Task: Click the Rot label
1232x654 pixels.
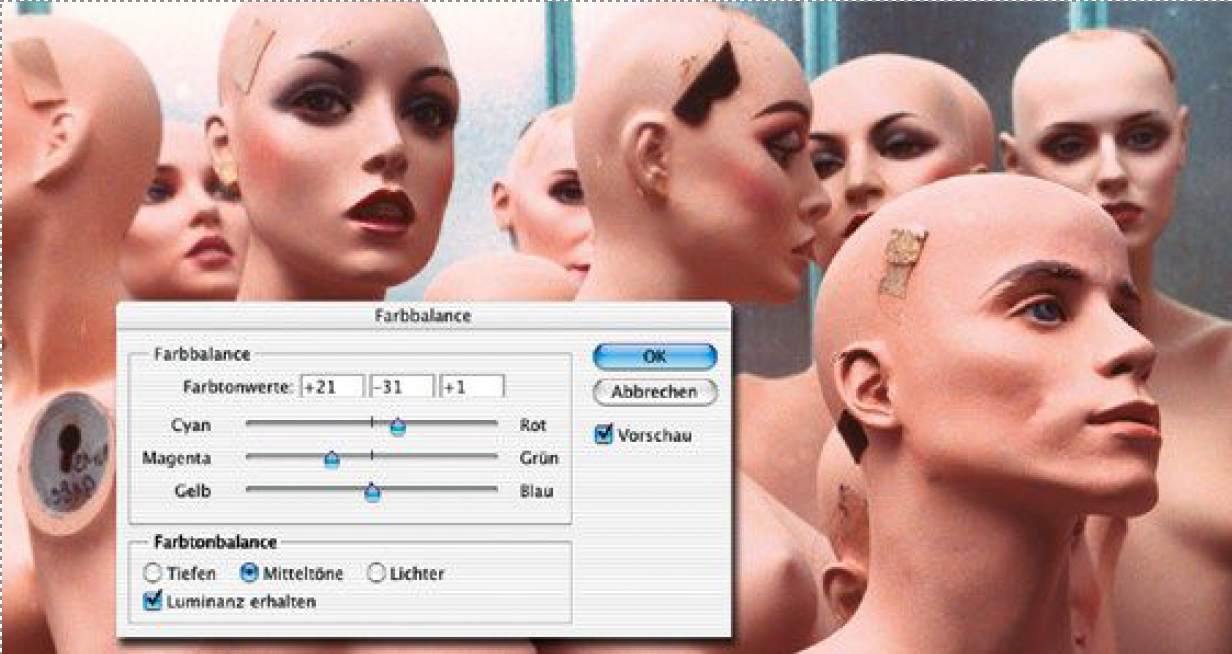Action: (x=533, y=425)
